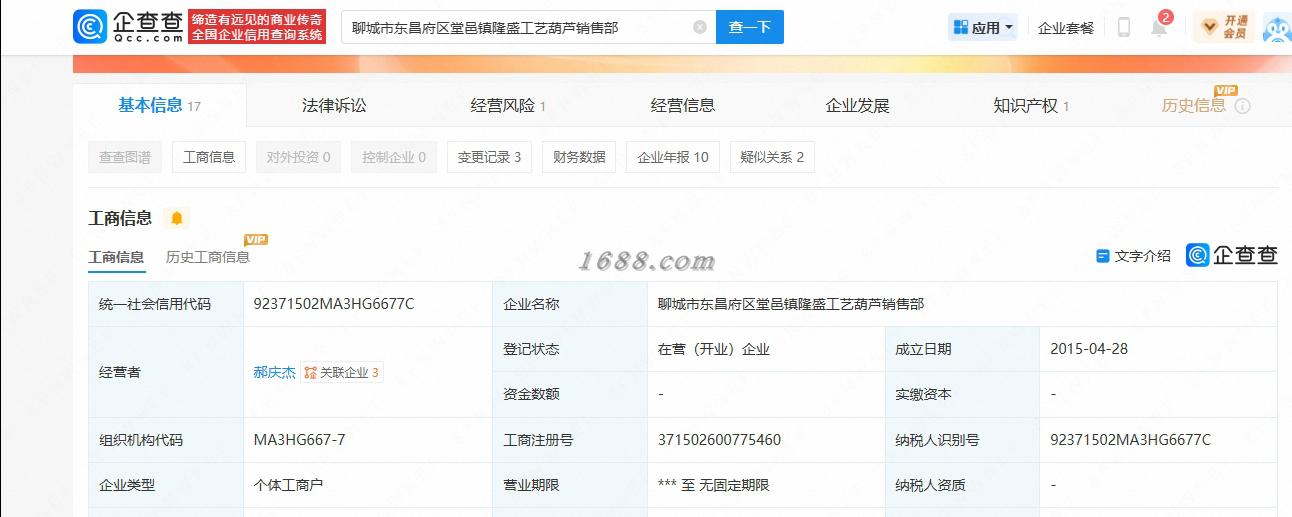Click the 查一下 search button
Image resolution: width=1292 pixels, height=517 pixels.
pyautogui.click(x=750, y=27)
